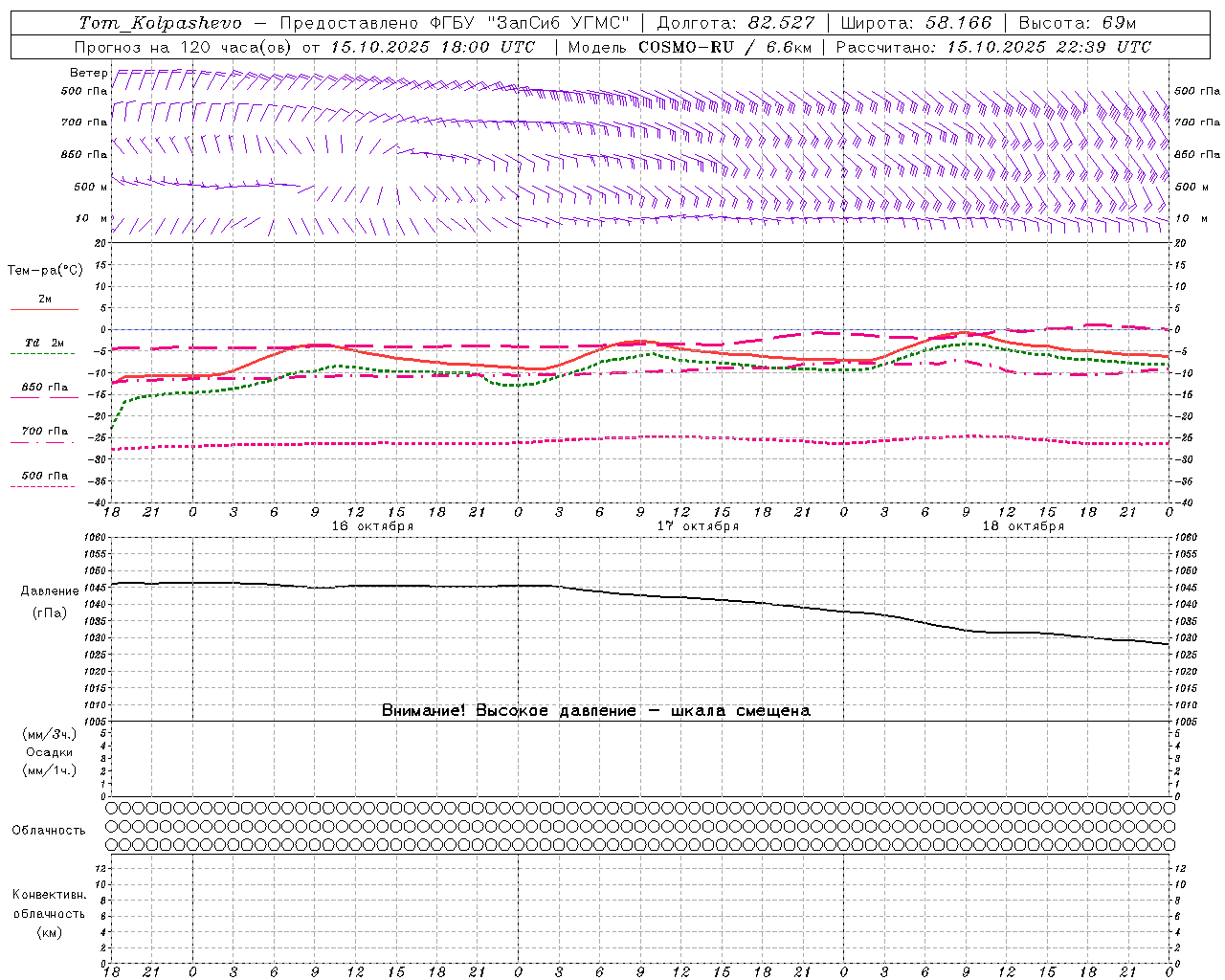Click the Облачность cloud cover label

[x=49, y=831]
